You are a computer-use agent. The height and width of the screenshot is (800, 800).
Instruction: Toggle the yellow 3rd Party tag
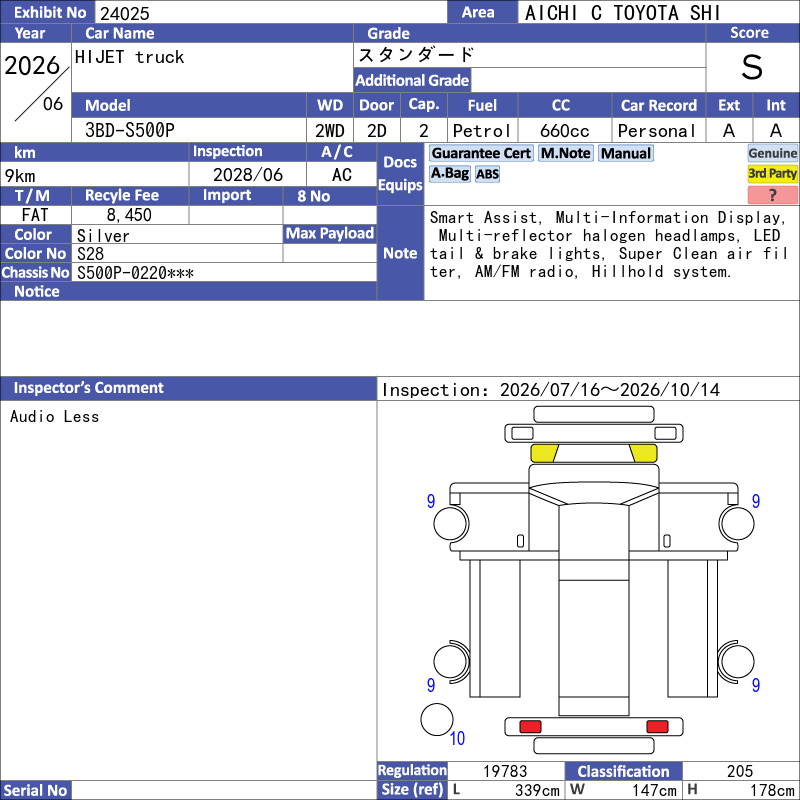772,174
